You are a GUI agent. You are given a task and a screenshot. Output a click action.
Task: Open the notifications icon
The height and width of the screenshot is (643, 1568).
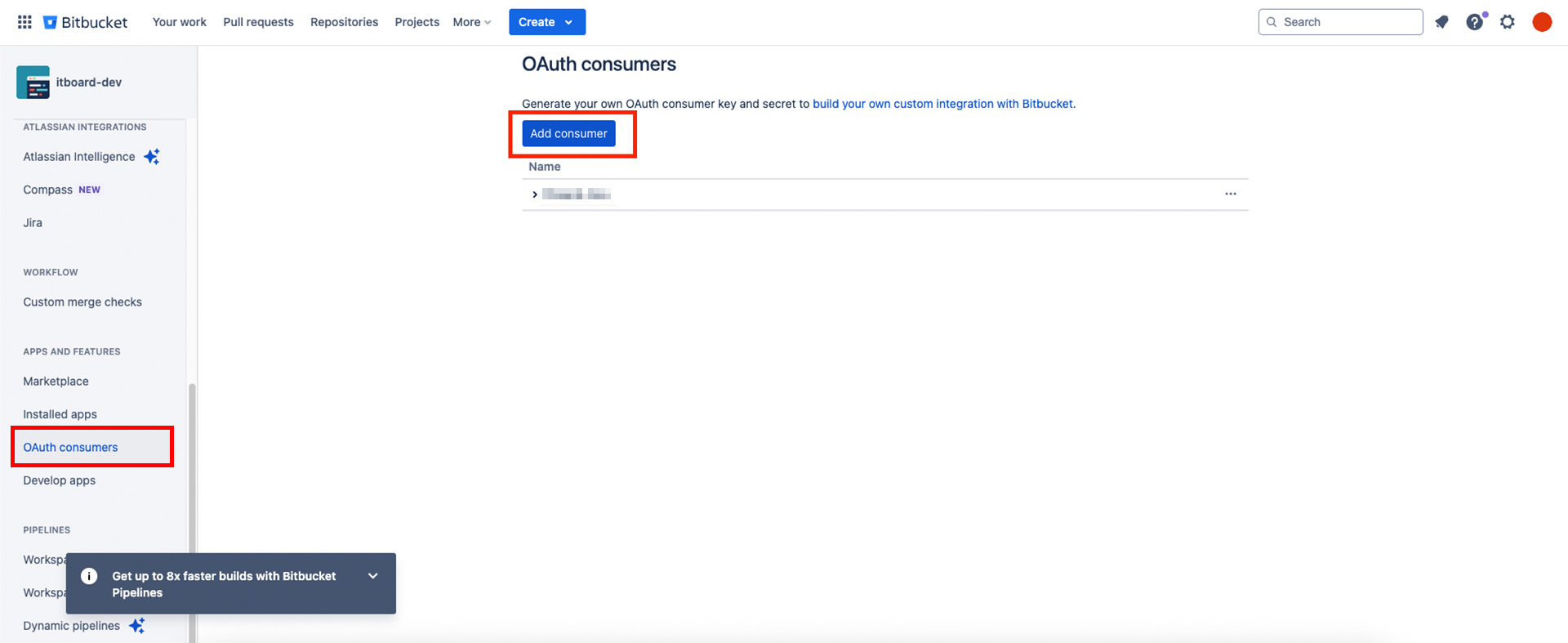(1441, 22)
